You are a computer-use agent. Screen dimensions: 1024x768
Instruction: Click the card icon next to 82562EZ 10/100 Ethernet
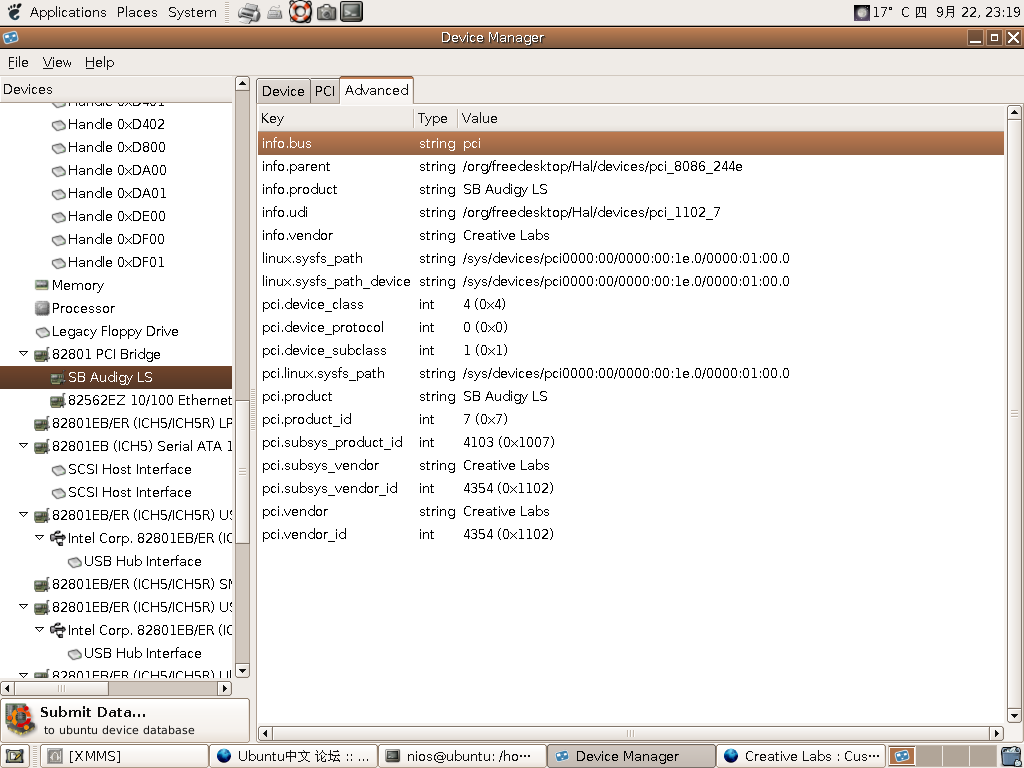(58, 400)
